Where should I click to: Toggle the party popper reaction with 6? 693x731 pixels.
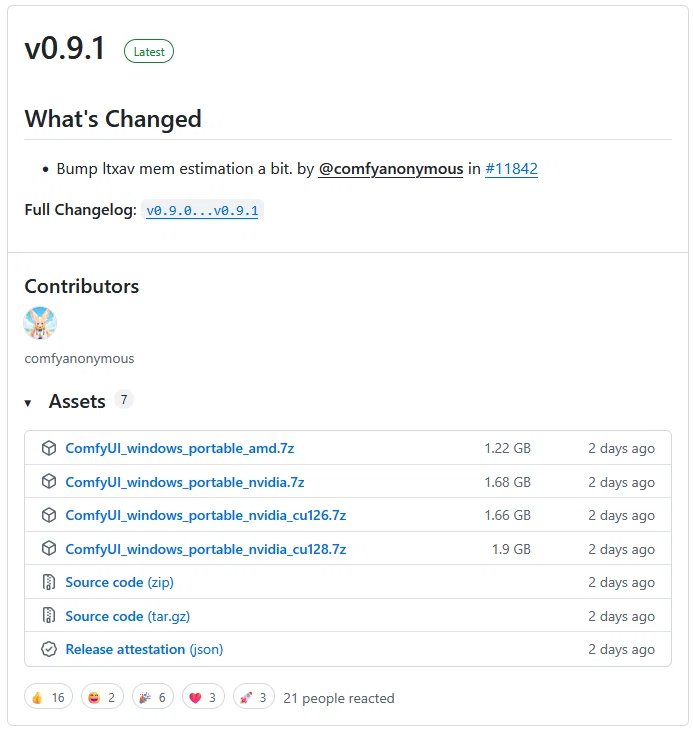click(x=153, y=697)
